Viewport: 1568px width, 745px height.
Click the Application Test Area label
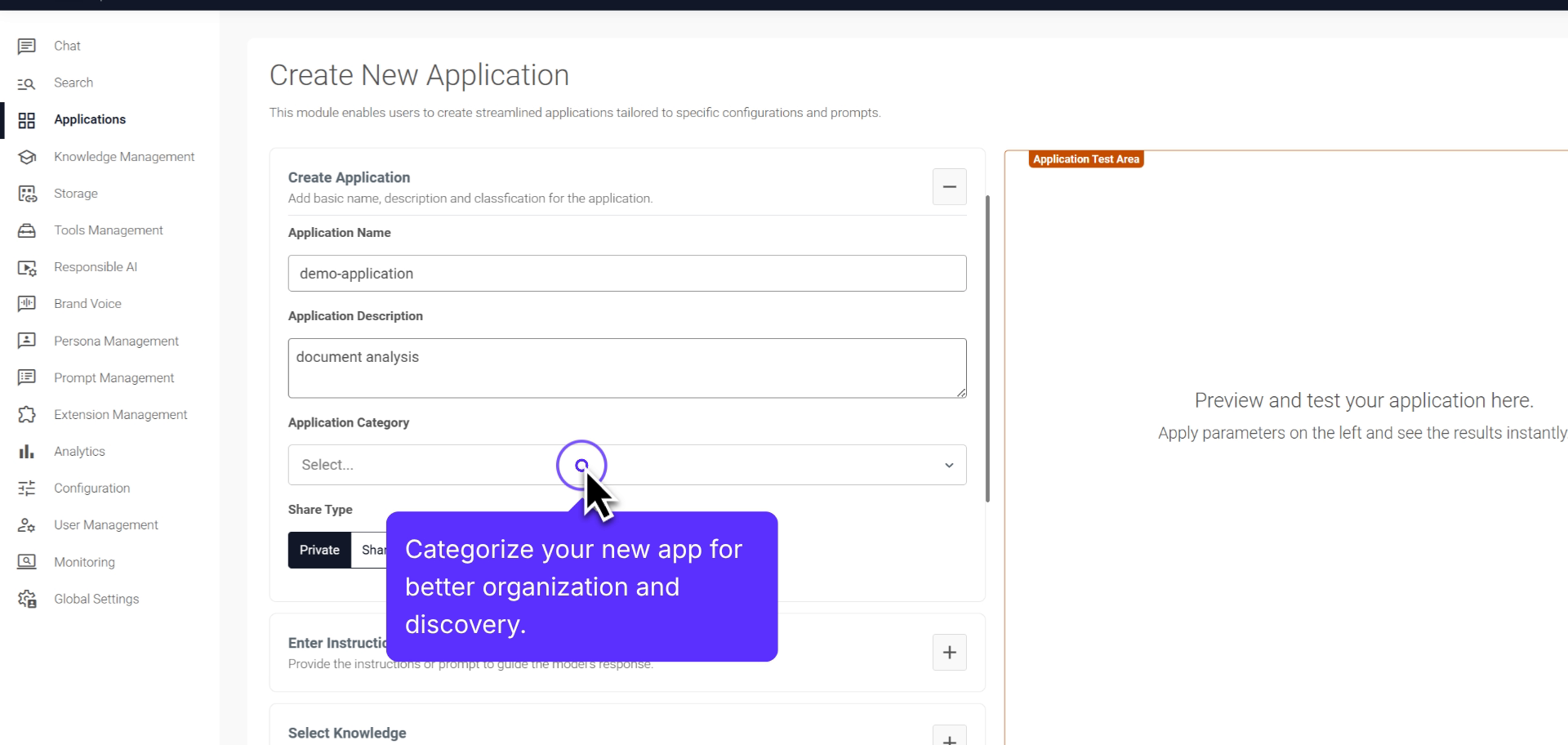[1085, 159]
